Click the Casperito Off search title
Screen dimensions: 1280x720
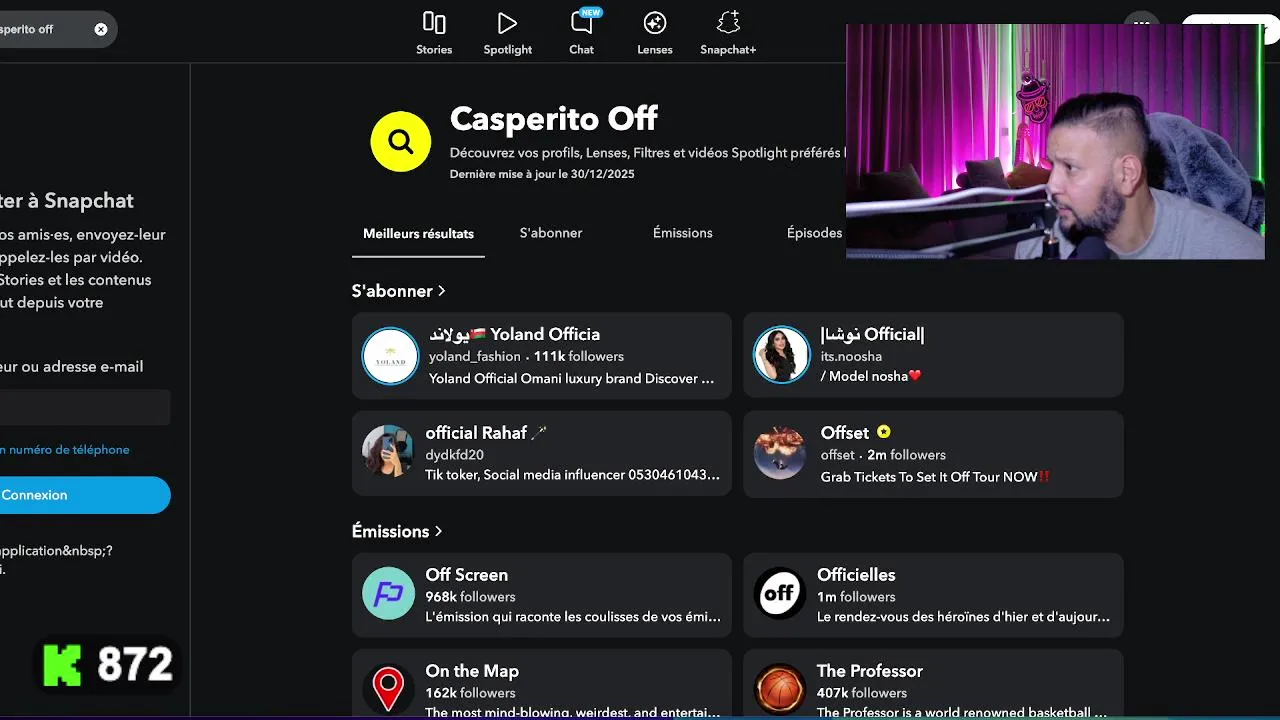[554, 119]
